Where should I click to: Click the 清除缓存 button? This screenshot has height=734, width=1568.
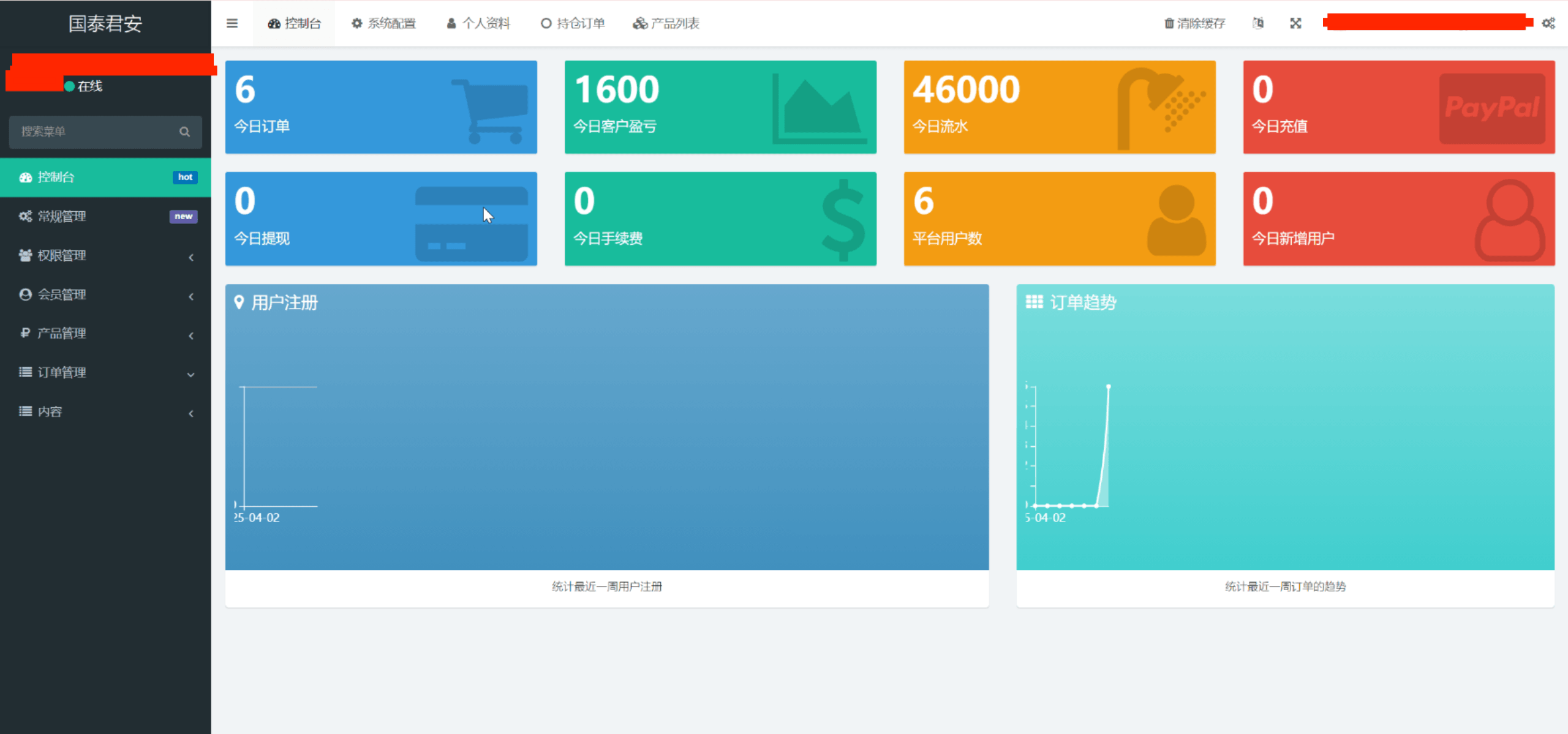1194,23
